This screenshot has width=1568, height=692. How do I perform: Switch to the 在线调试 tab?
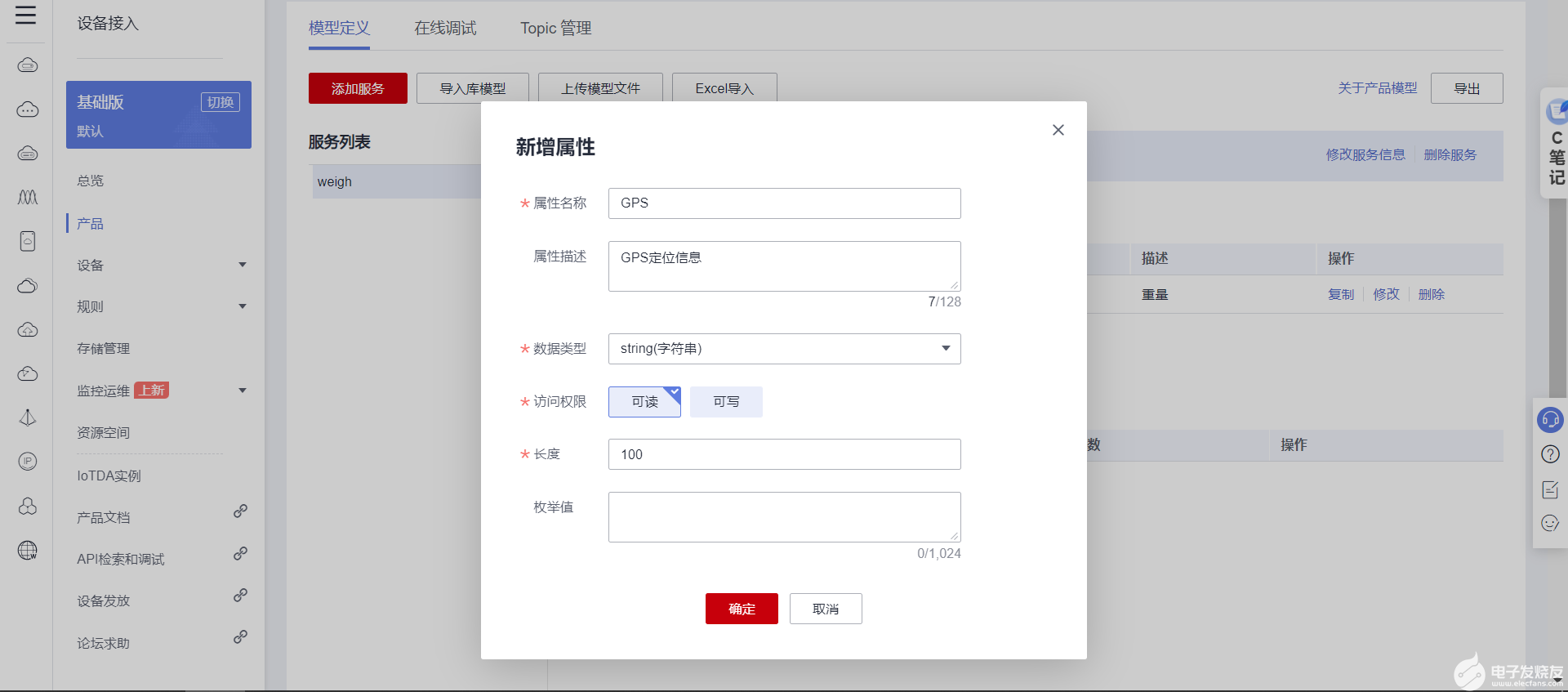tap(445, 29)
